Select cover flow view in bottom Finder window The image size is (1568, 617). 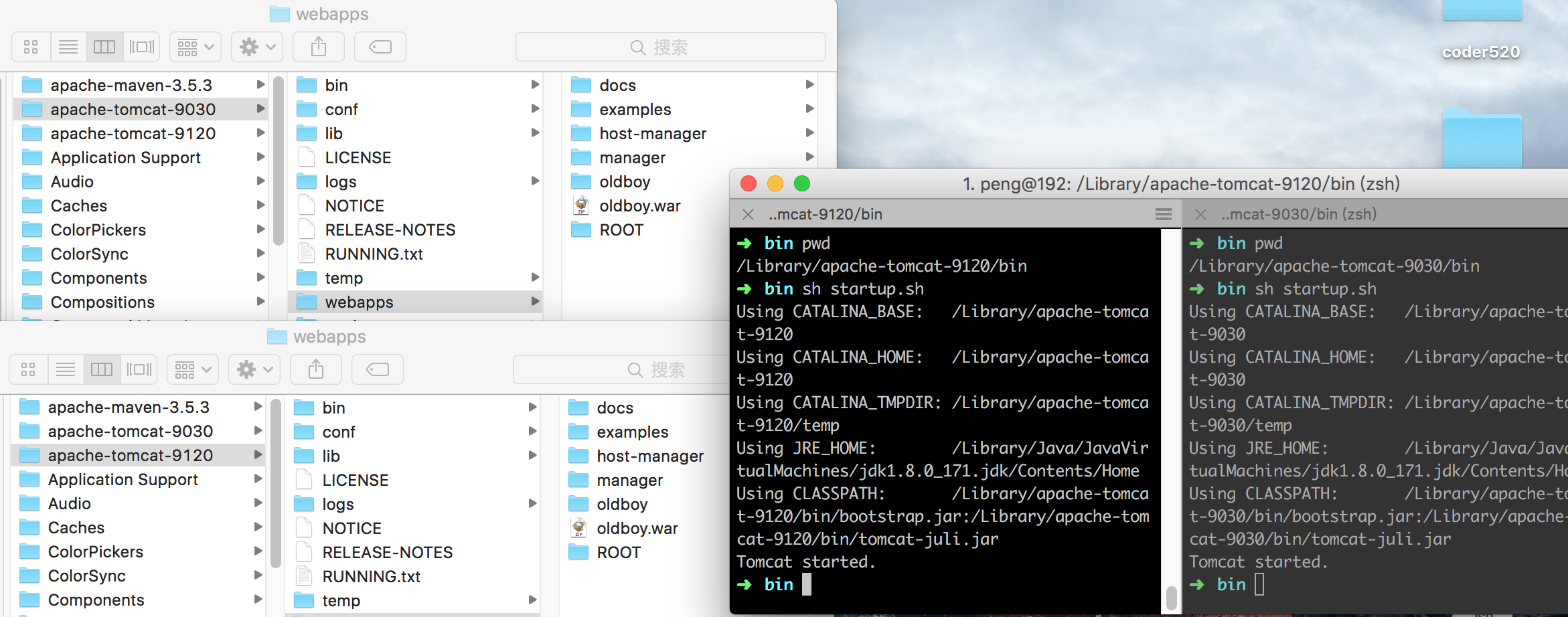coord(139,369)
